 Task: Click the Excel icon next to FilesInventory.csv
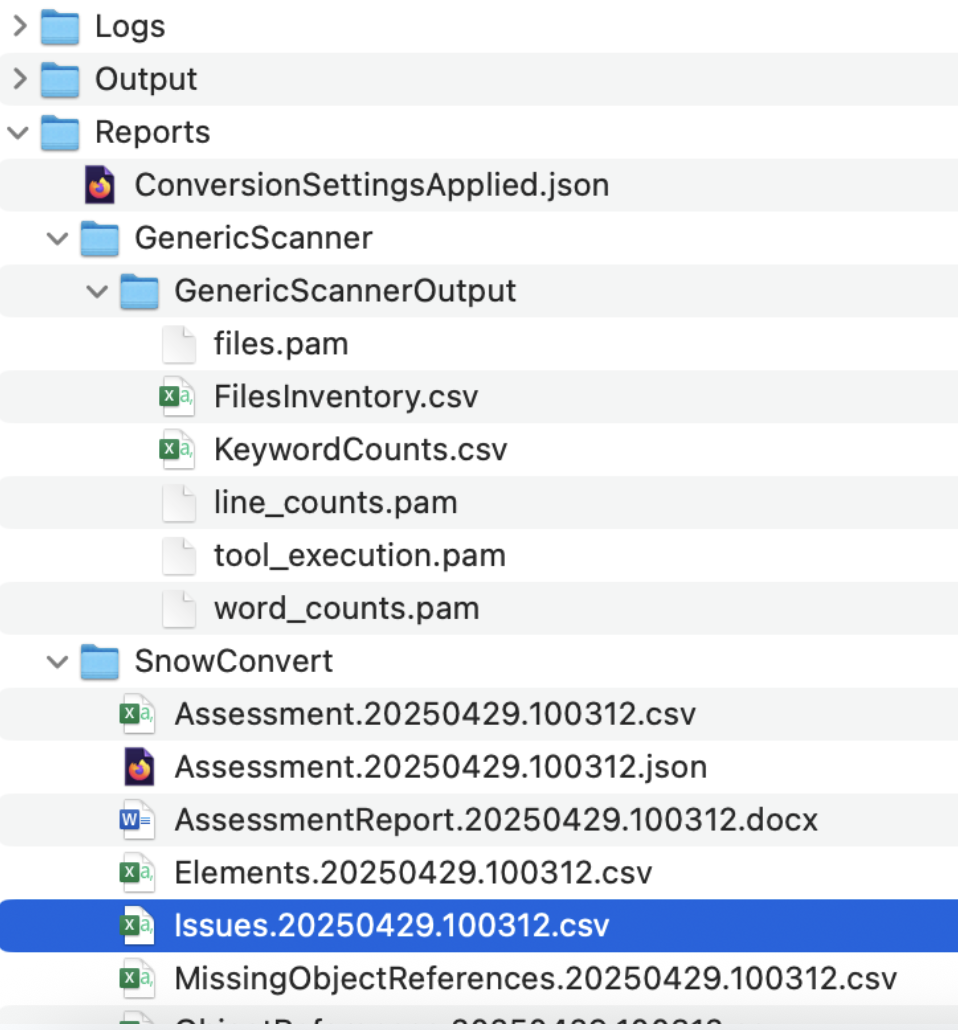pyautogui.click(x=178, y=397)
